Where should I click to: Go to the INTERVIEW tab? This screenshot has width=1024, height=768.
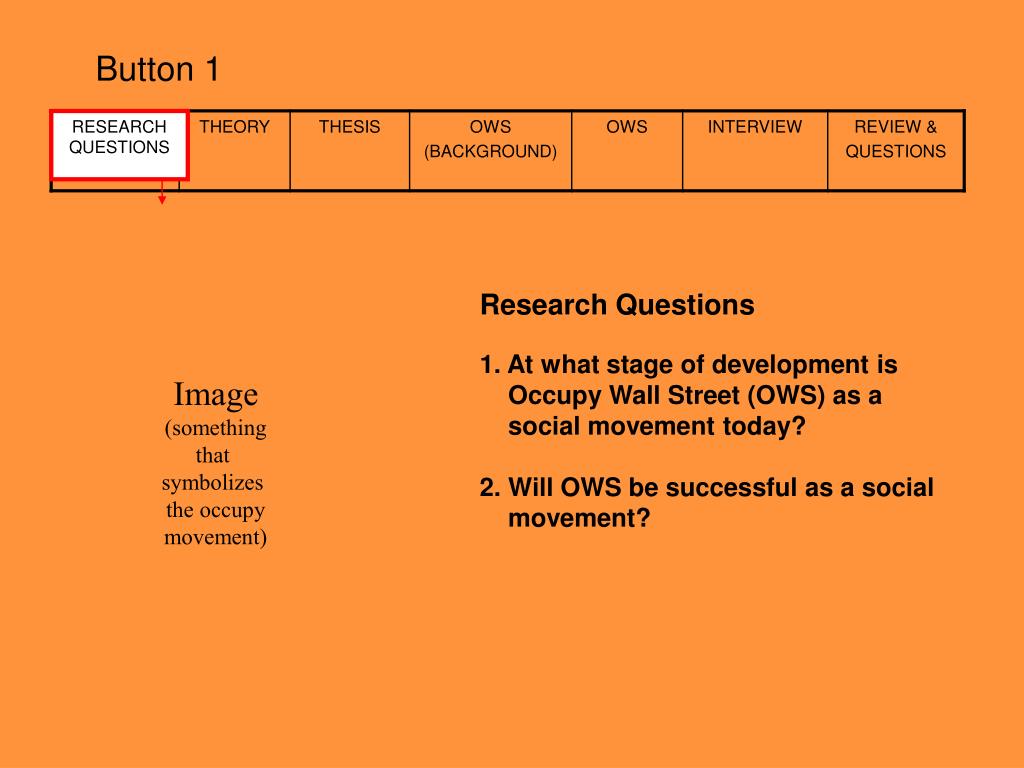click(x=755, y=151)
